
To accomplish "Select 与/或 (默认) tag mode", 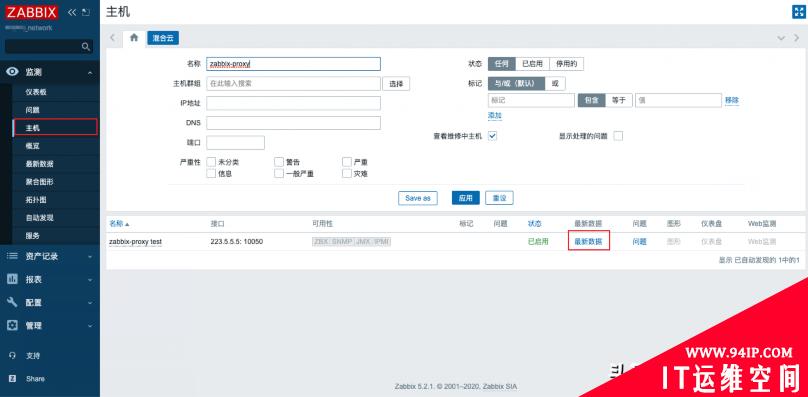I will pyautogui.click(x=516, y=84).
